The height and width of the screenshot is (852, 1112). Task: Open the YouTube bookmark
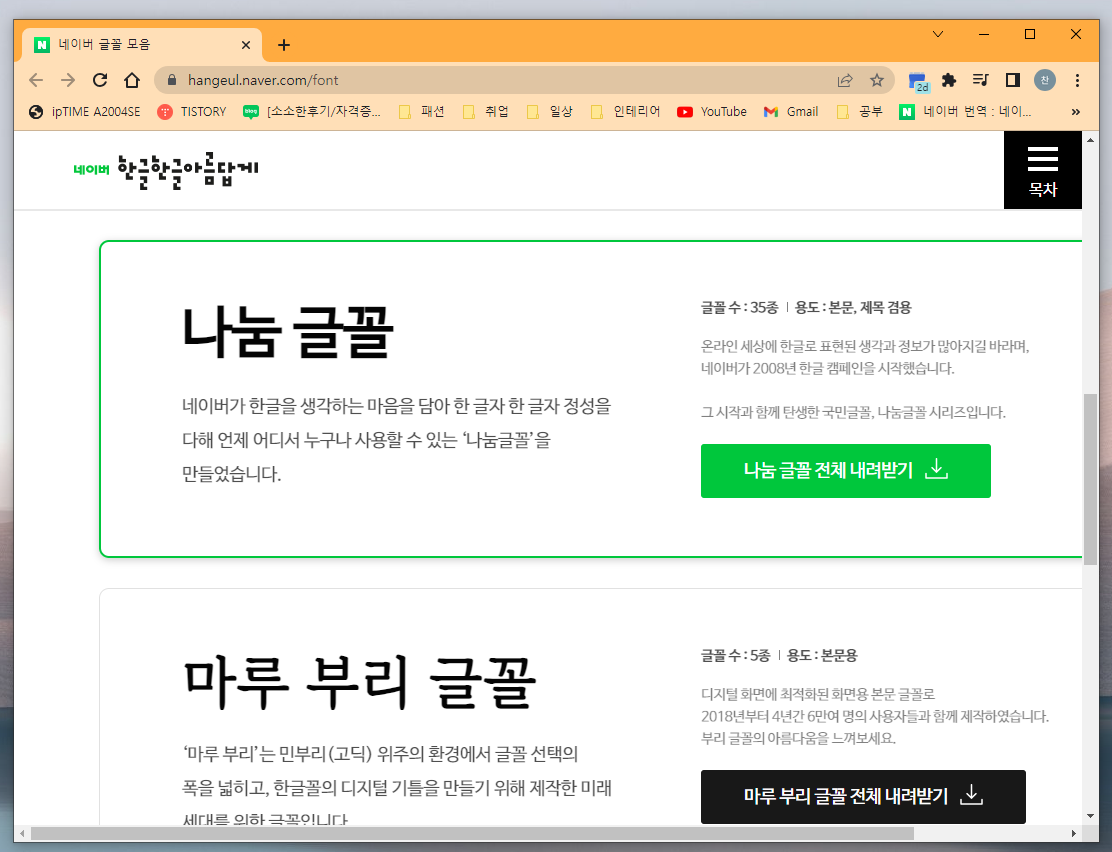(712, 111)
